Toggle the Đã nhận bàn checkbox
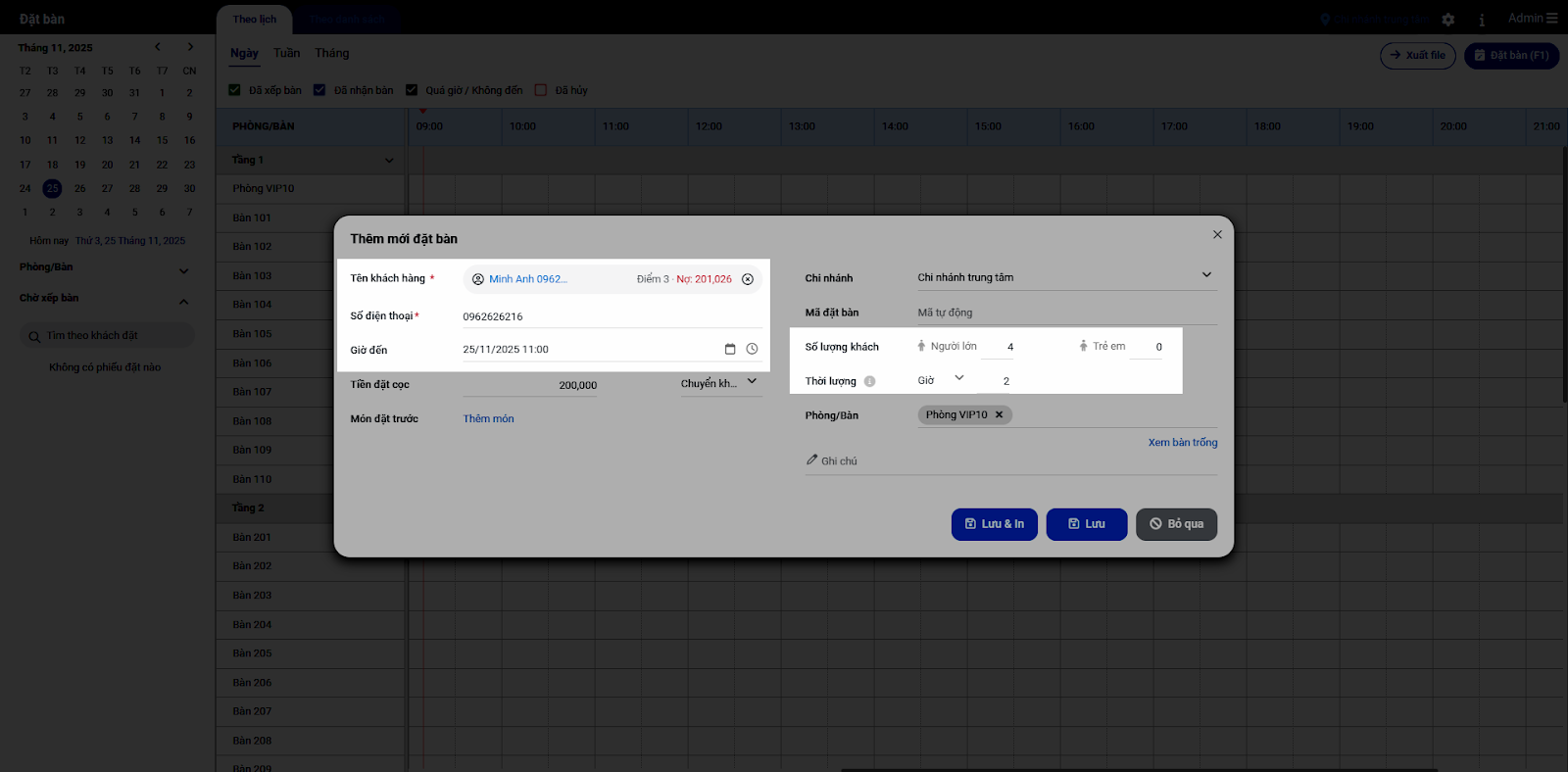This screenshot has width=1568, height=772. tap(319, 90)
